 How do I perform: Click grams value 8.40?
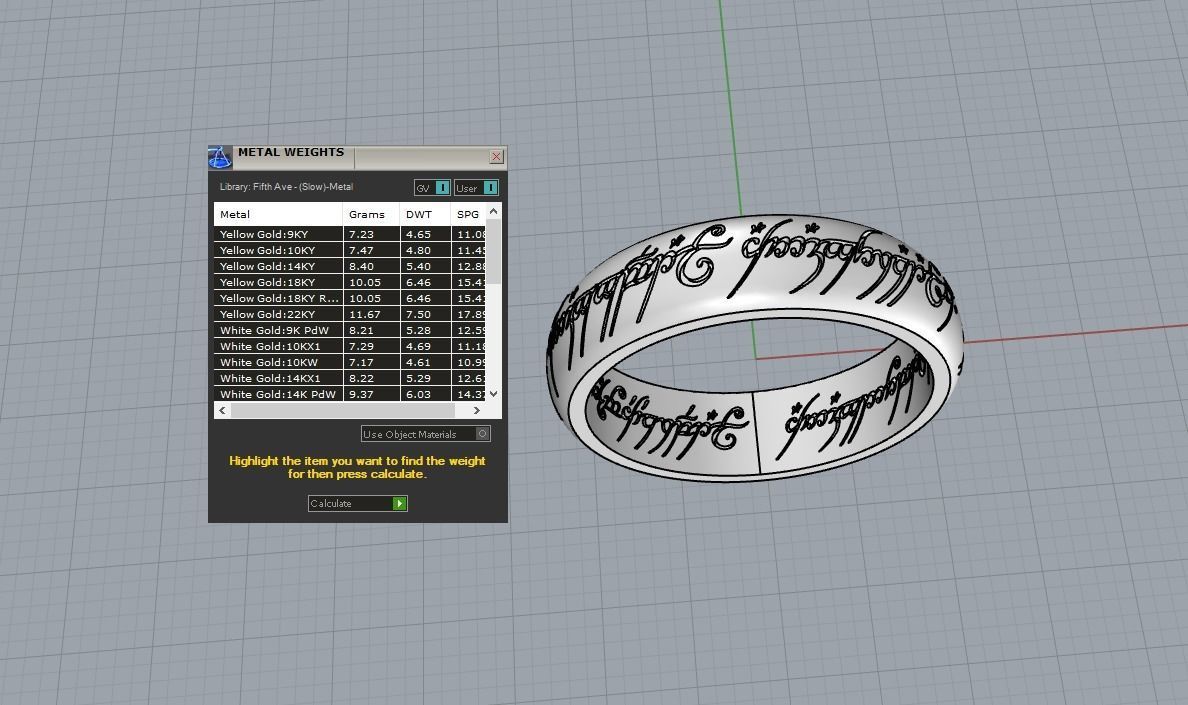coord(361,267)
